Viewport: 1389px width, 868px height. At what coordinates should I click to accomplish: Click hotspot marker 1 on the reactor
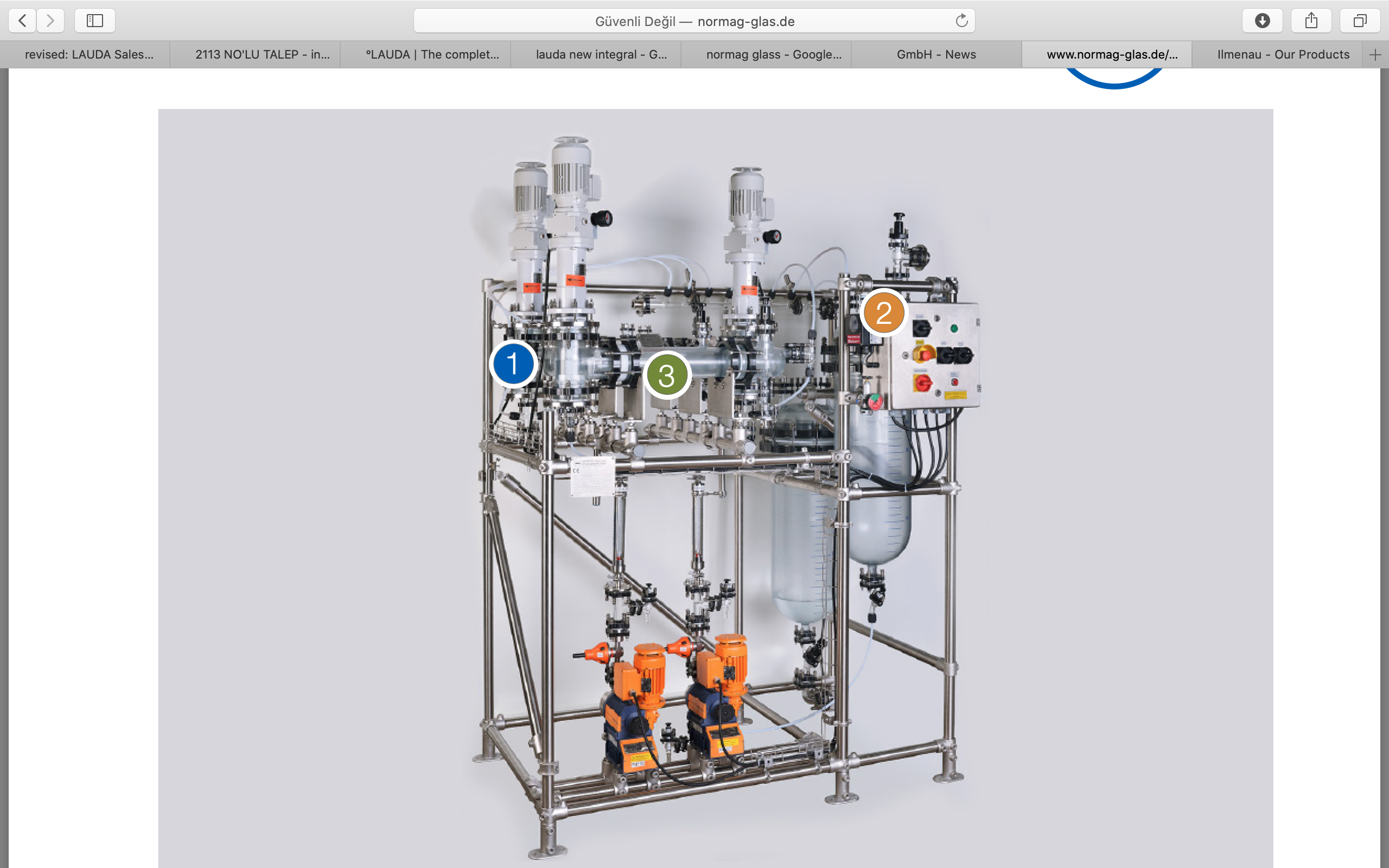[513, 363]
